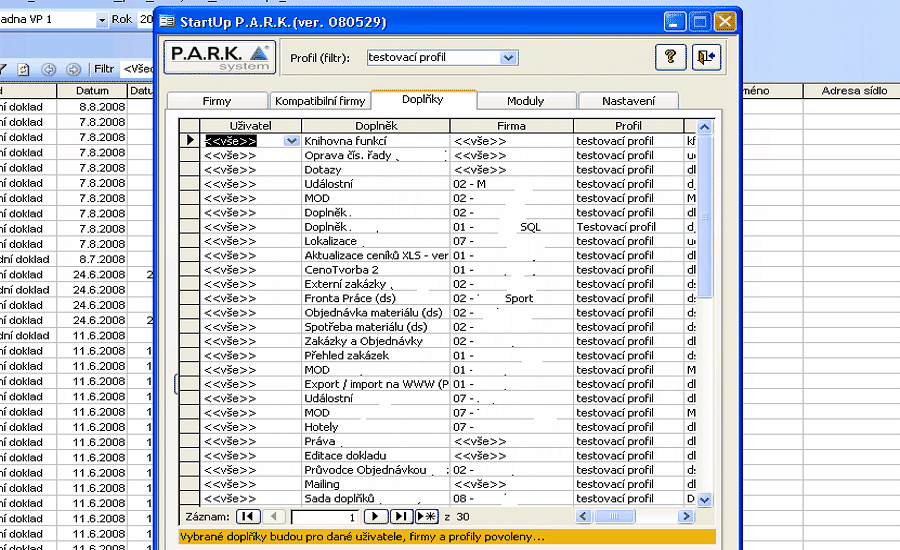Viewport: 900px width, 550px height.
Task: Click the vertical scrollbar thumb of table
Action: point(705,216)
